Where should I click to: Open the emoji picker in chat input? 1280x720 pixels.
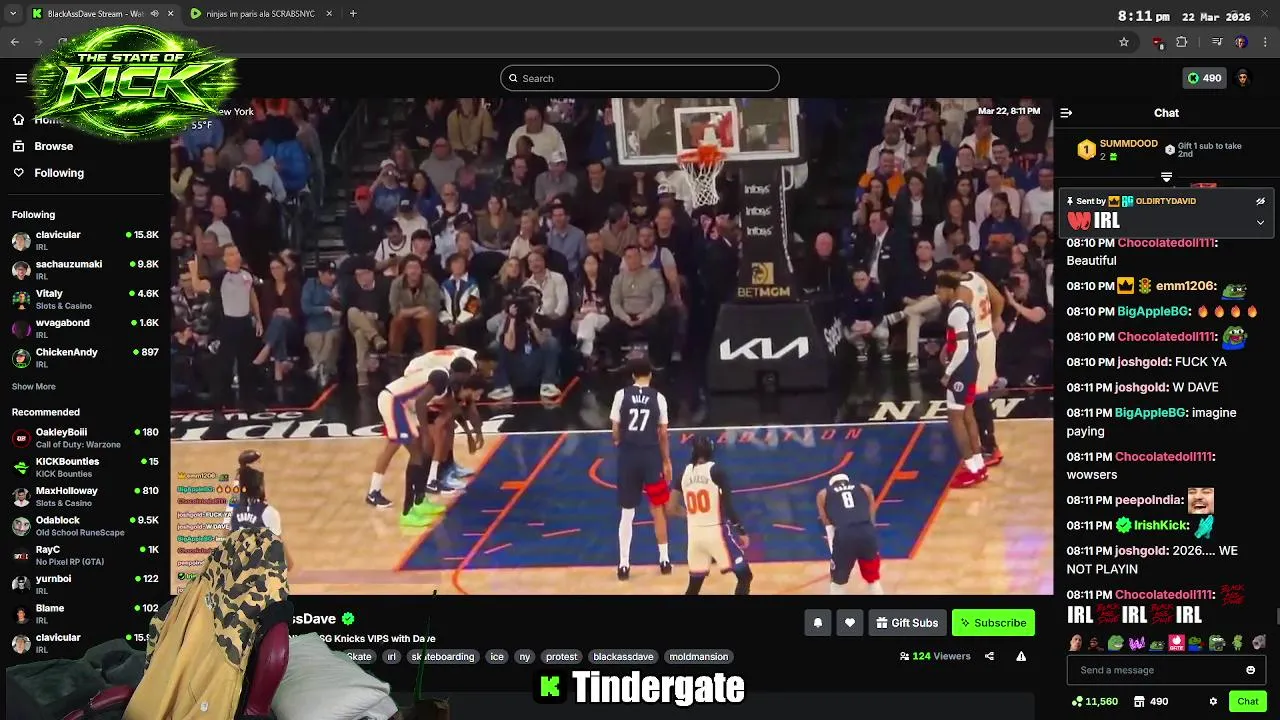(x=1250, y=670)
